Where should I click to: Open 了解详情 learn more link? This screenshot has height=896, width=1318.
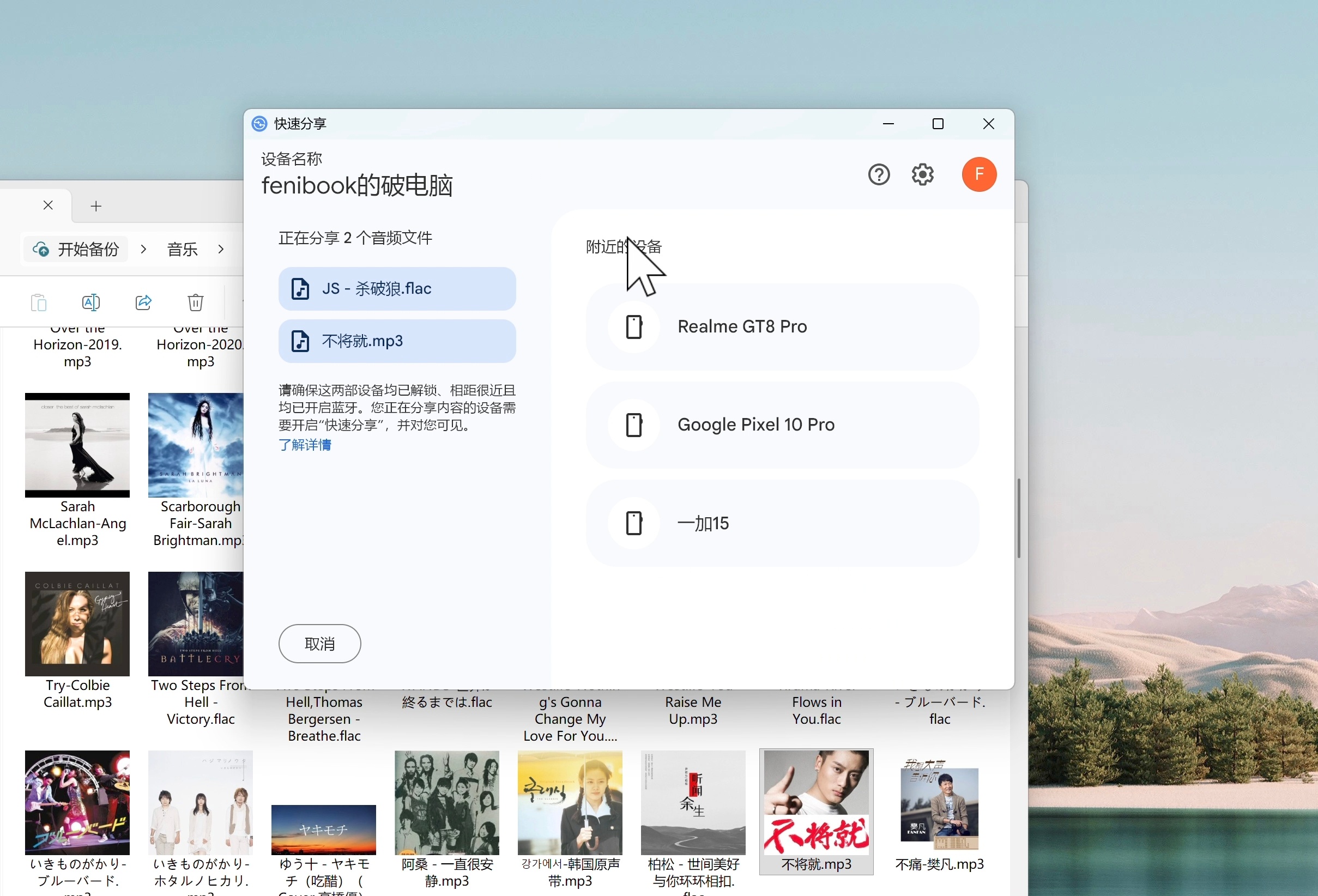(x=305, y=445)
